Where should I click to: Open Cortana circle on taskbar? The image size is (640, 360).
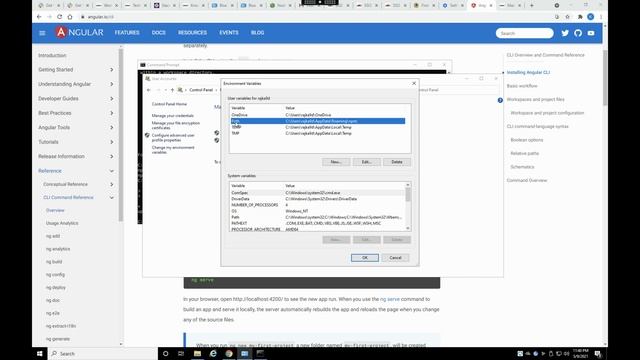point(165,353)
